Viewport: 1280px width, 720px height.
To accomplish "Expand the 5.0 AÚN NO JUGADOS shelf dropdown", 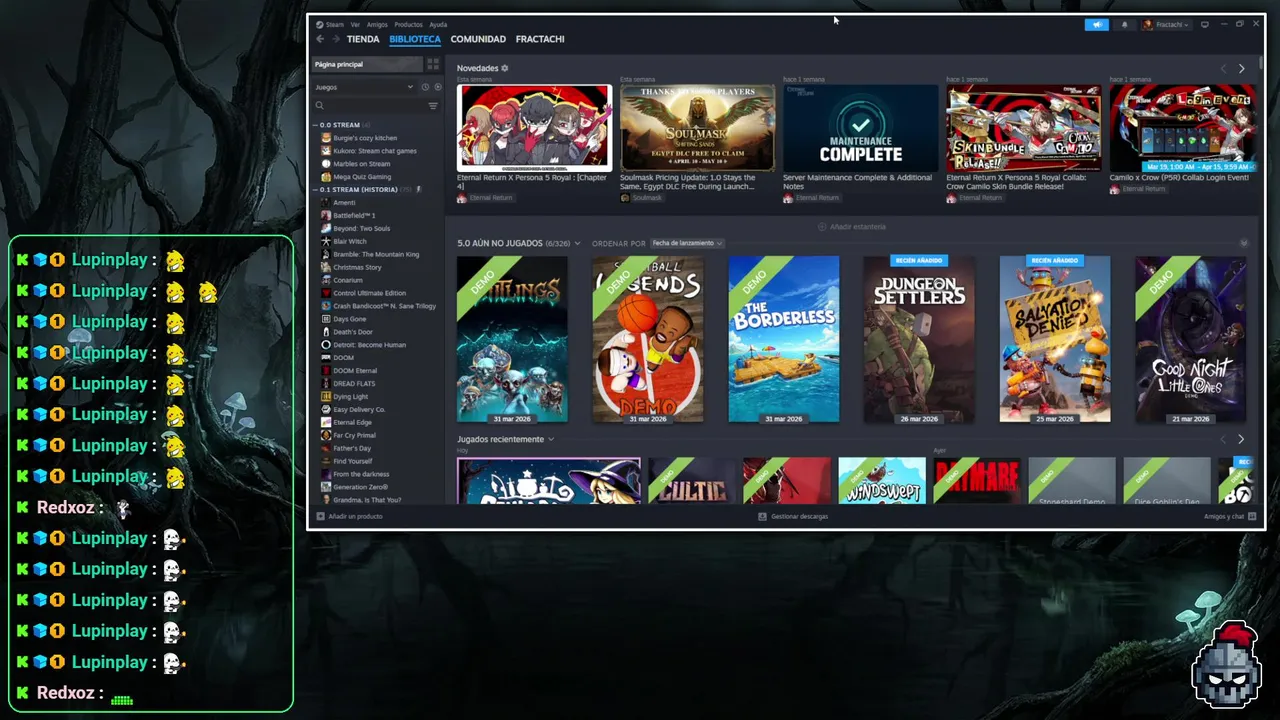I will coord(577,243).
